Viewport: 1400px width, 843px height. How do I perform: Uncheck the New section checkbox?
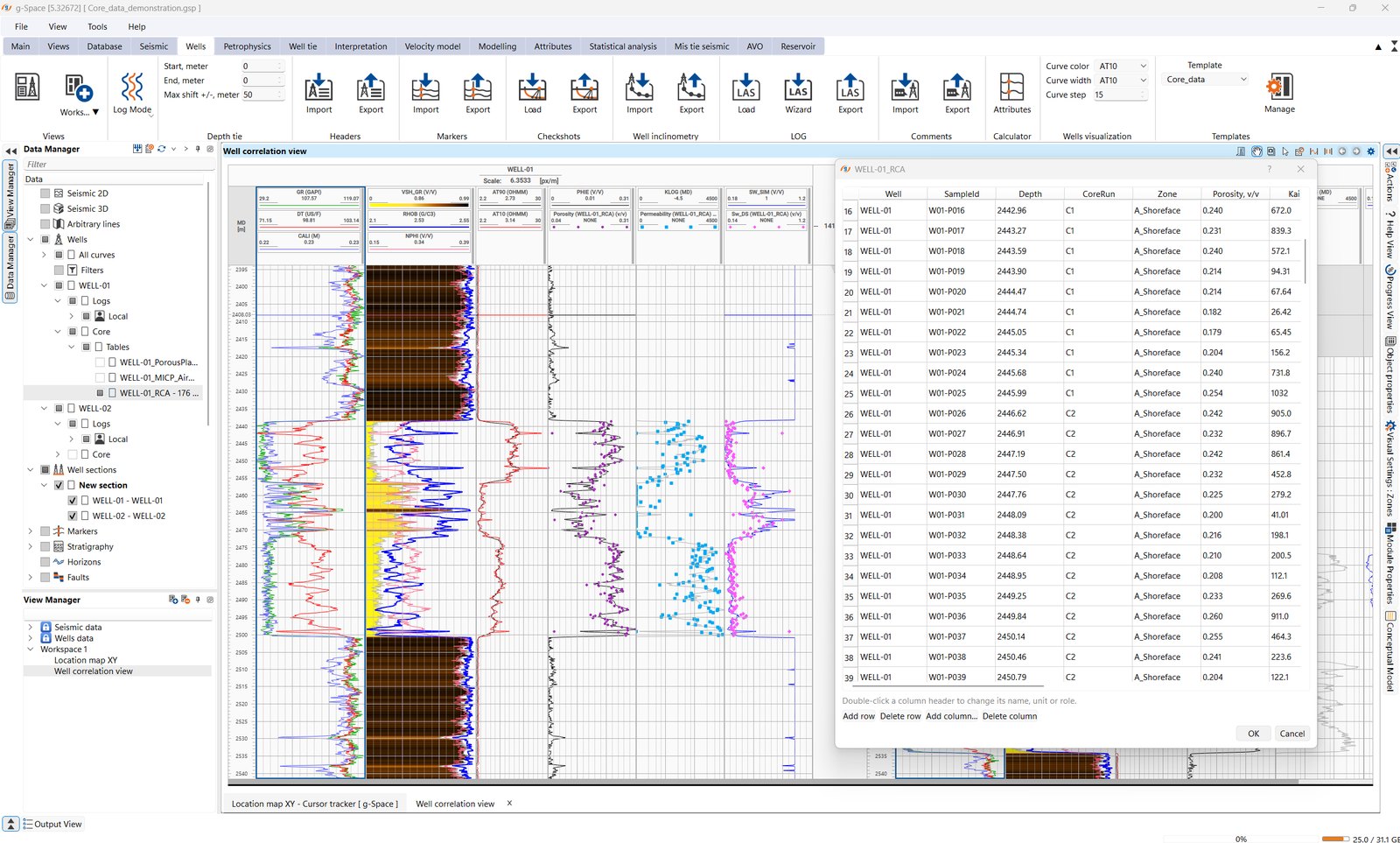[x=59, y=485]
